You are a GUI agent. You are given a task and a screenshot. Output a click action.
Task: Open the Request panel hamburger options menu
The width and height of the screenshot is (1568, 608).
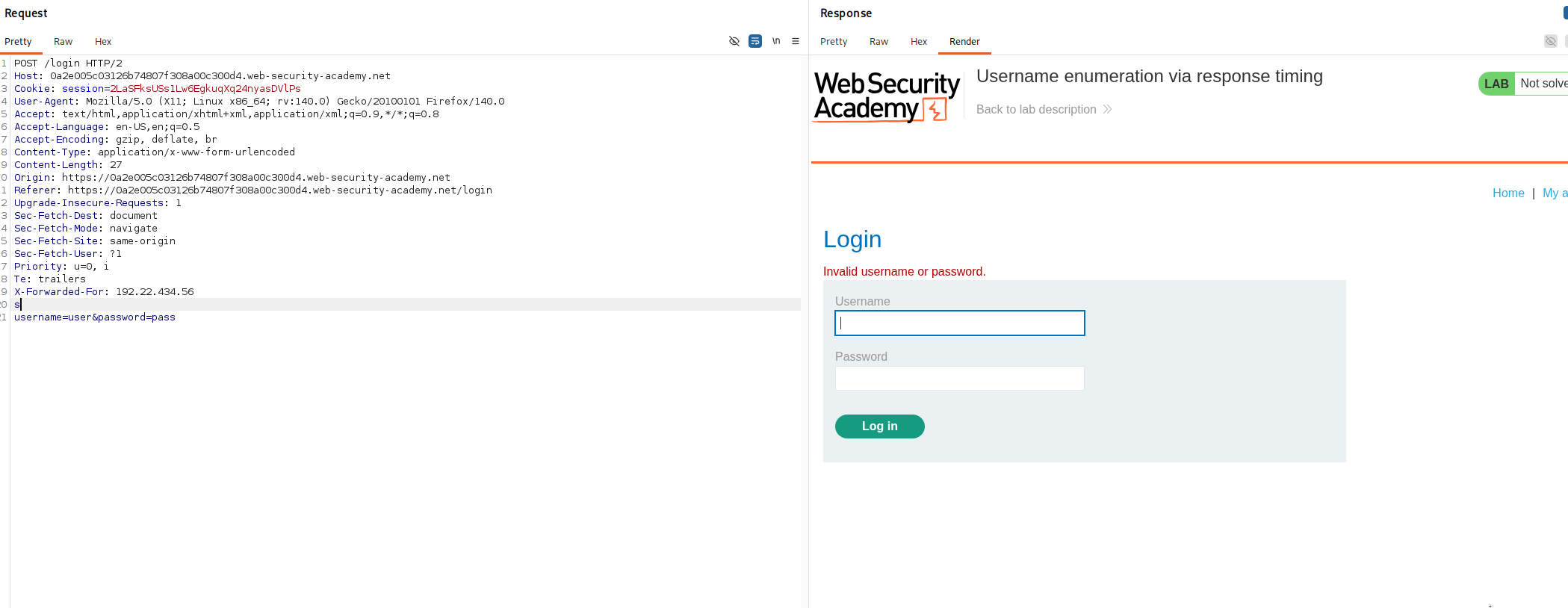796,41
